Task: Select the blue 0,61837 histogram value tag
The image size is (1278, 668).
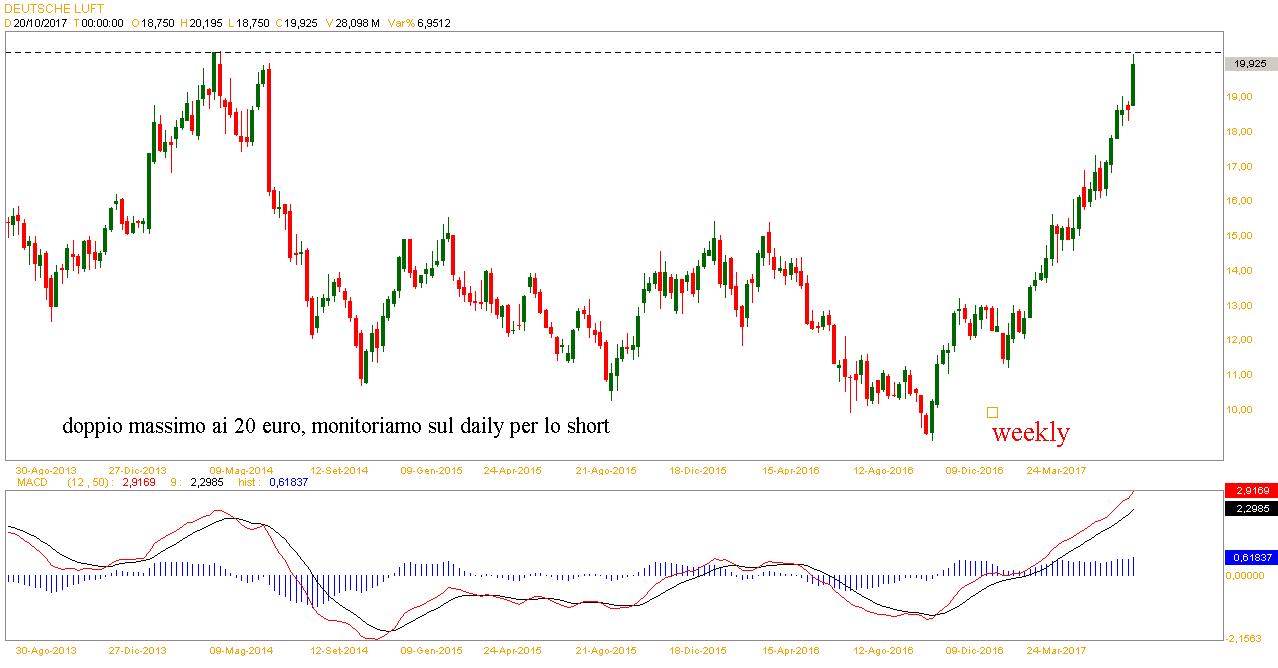Action: (x=1250, y=557)
